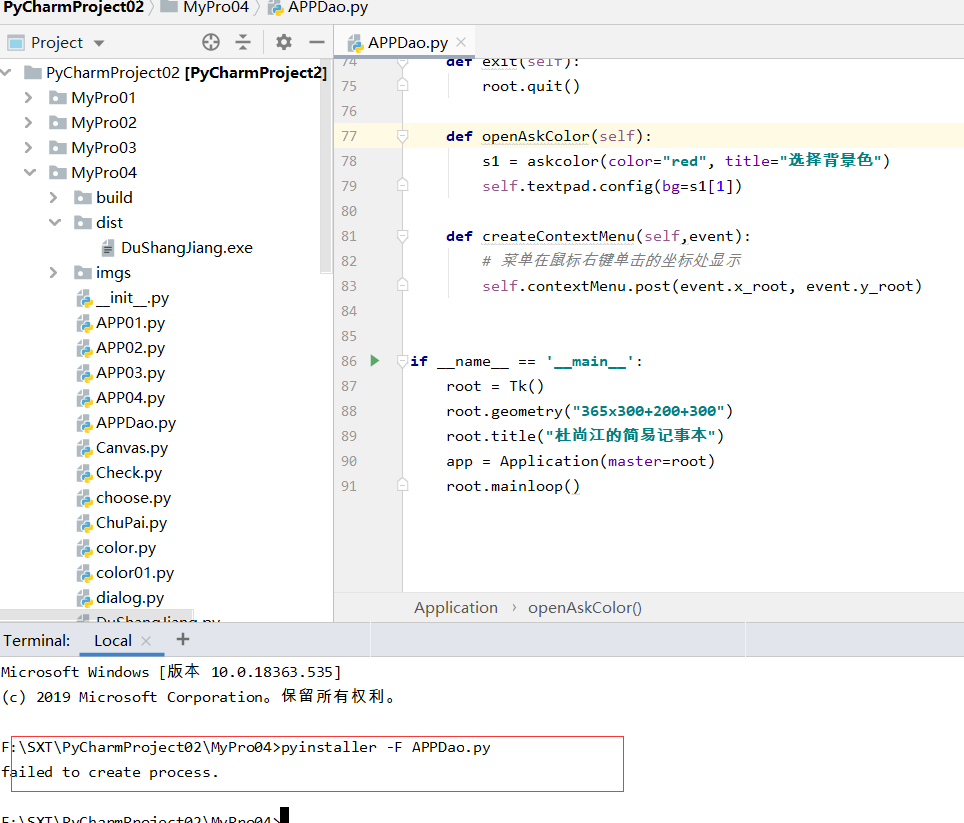Select Check.py in project tree
The image size is (964, 823).
point(128,473)
